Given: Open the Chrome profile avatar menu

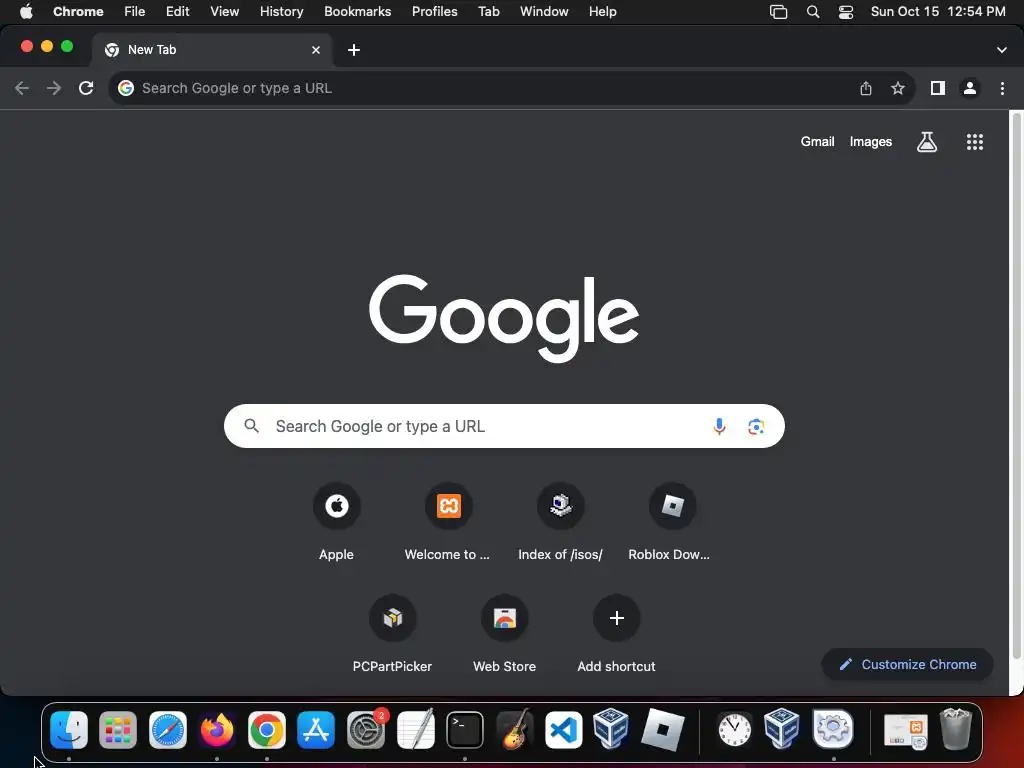Looking at the screenshot, I should 970,88.
